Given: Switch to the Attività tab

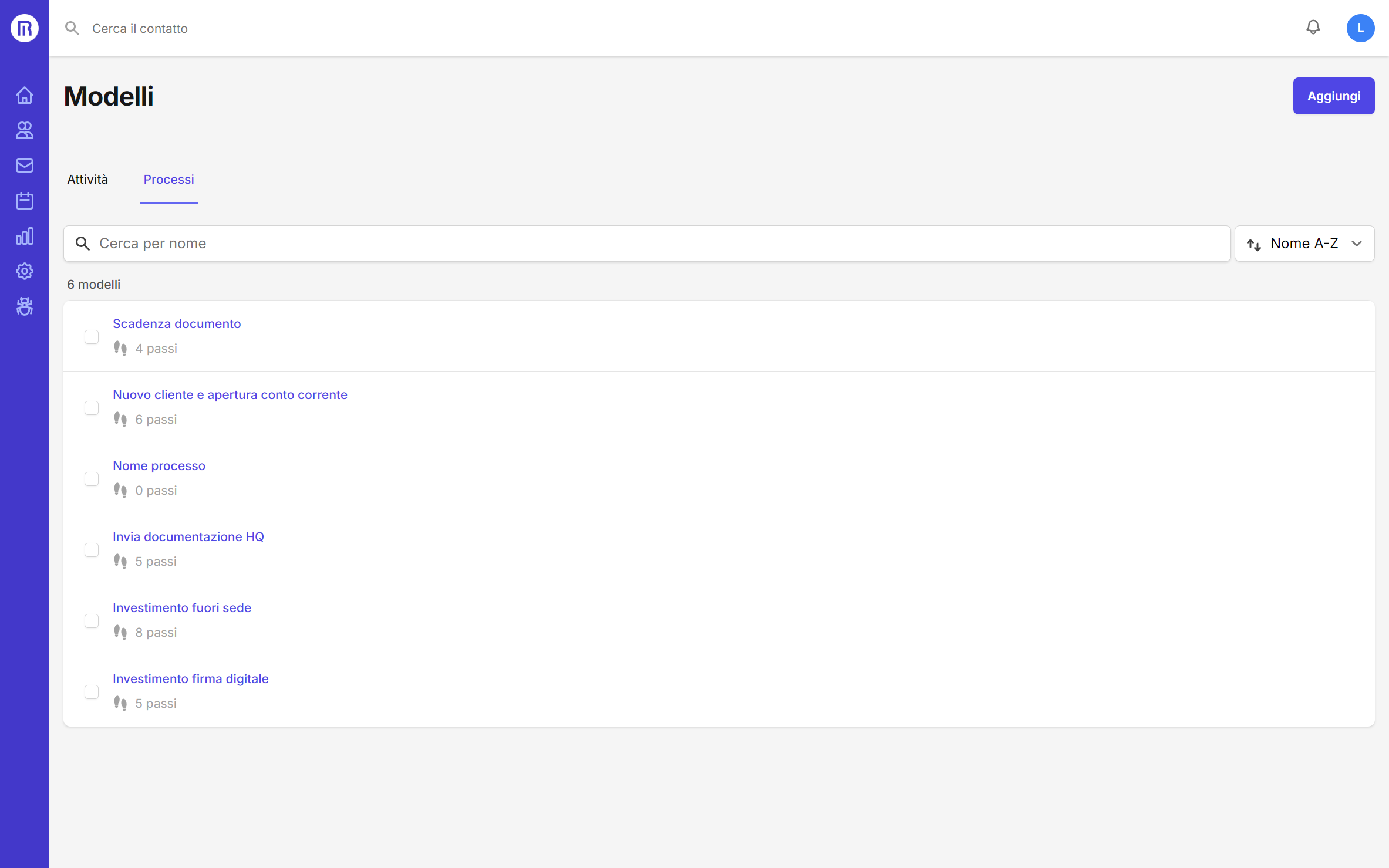Looking at the screenshot, I should (87, 180).
